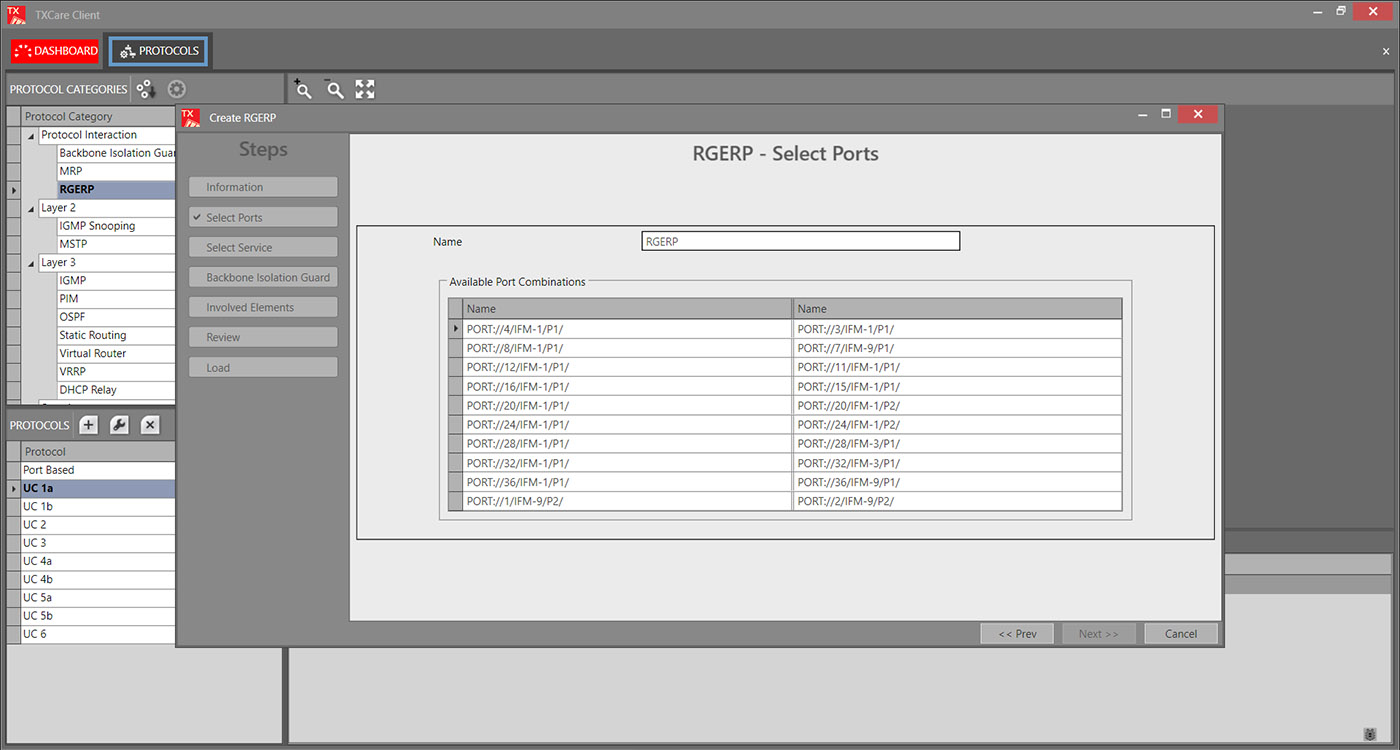The image size is (1400, 750).
Task: Select VRRP under Layer 3
Action: [x=117, y=371]
